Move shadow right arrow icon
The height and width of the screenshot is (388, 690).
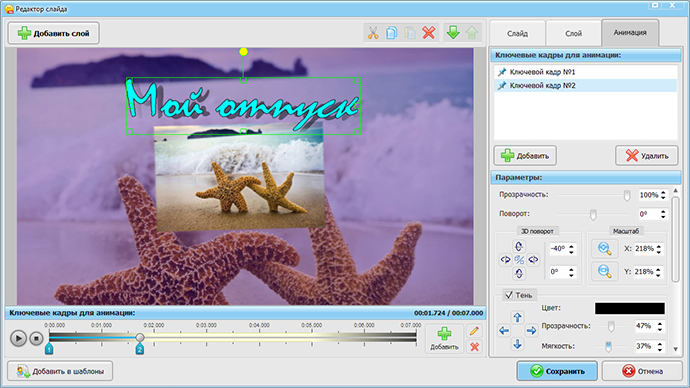click(531, 330)
